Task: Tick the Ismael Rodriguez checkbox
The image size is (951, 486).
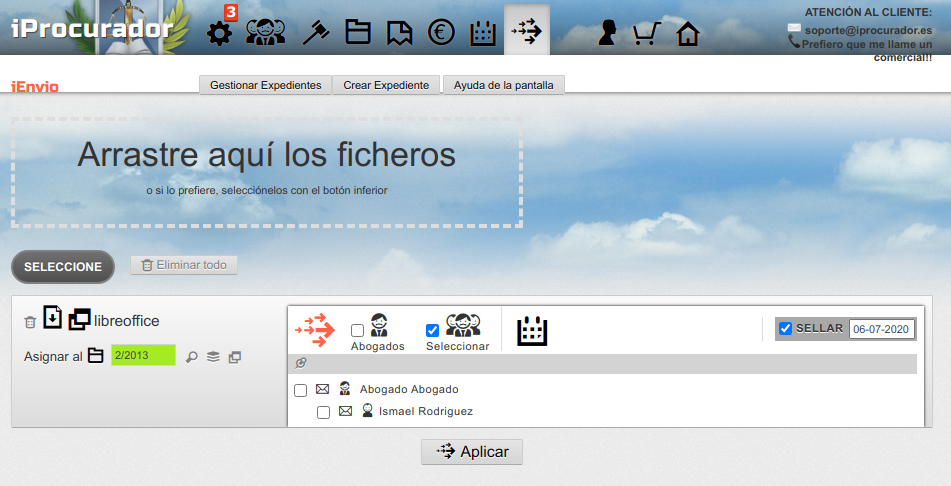Action: 323,412
